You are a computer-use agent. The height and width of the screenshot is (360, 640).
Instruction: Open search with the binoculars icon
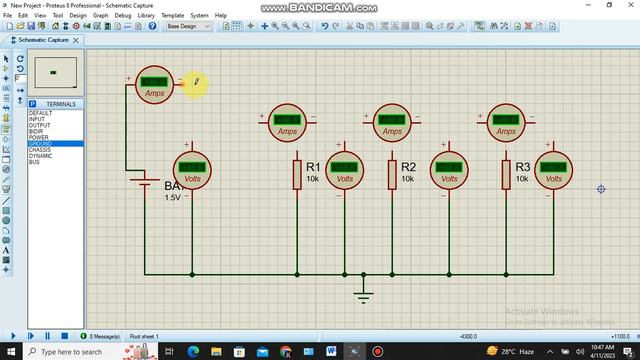coord(494,26)
